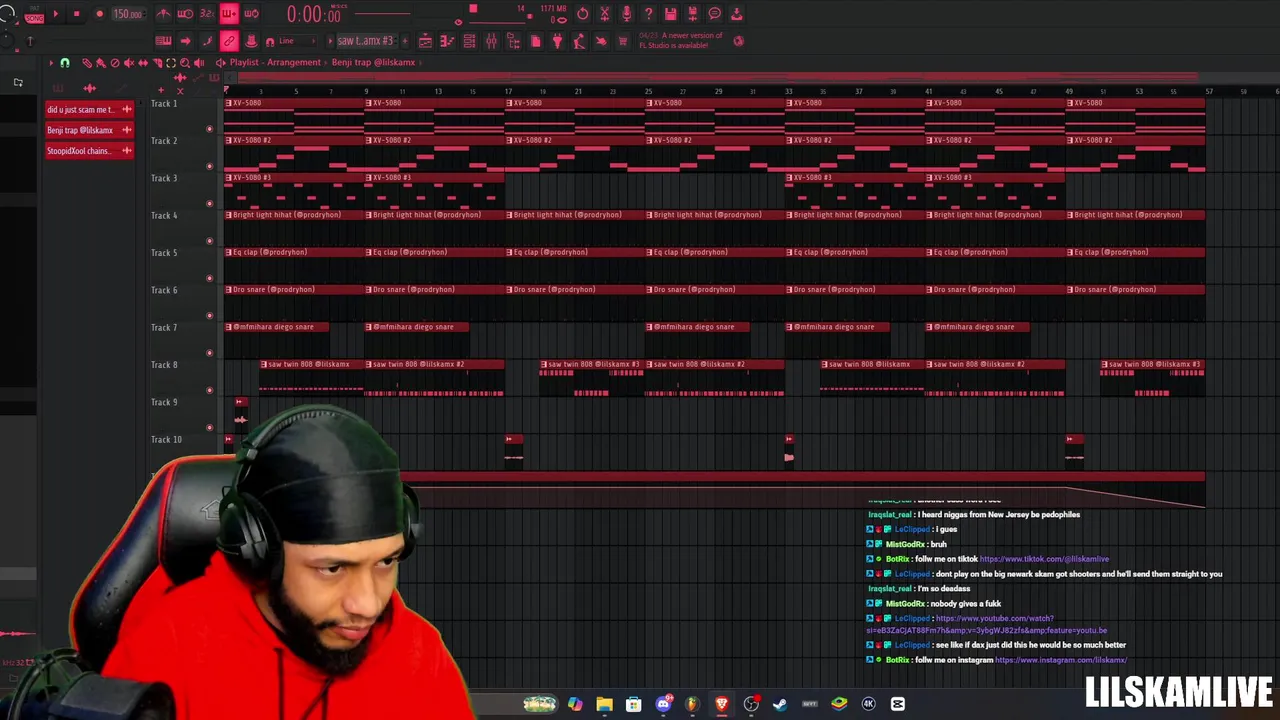This screenshot has height=720, width=1280.
Task: Open the instagram.com link in chat
Action: coord(1061,660)
